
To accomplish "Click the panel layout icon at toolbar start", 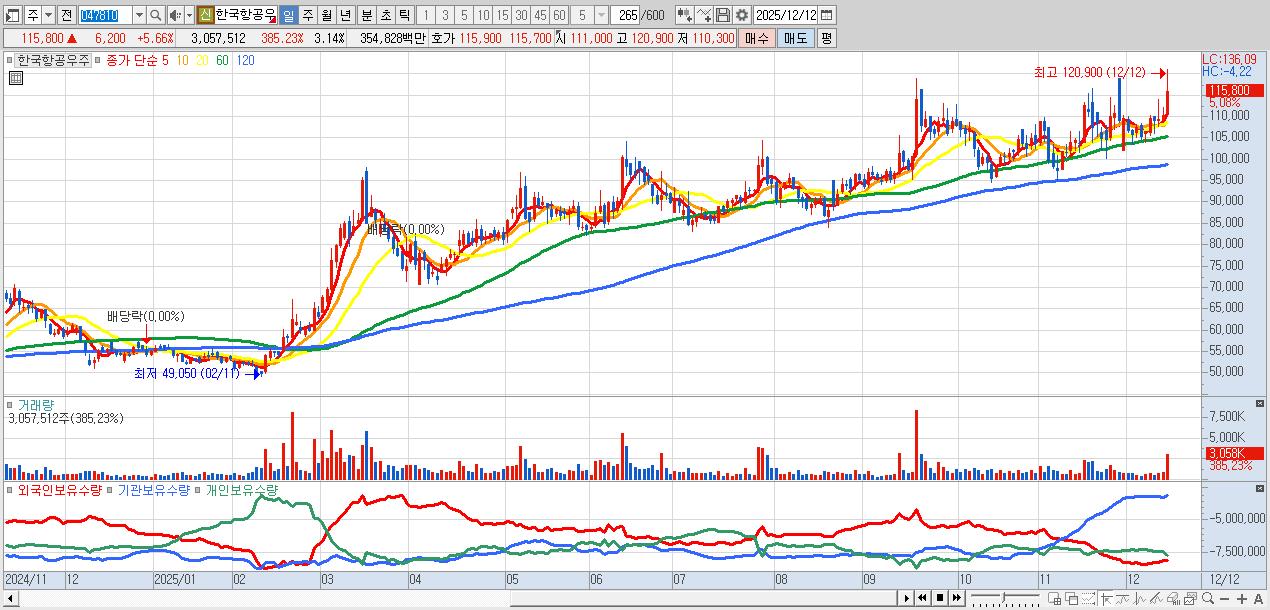I will (x=13, y=15).
